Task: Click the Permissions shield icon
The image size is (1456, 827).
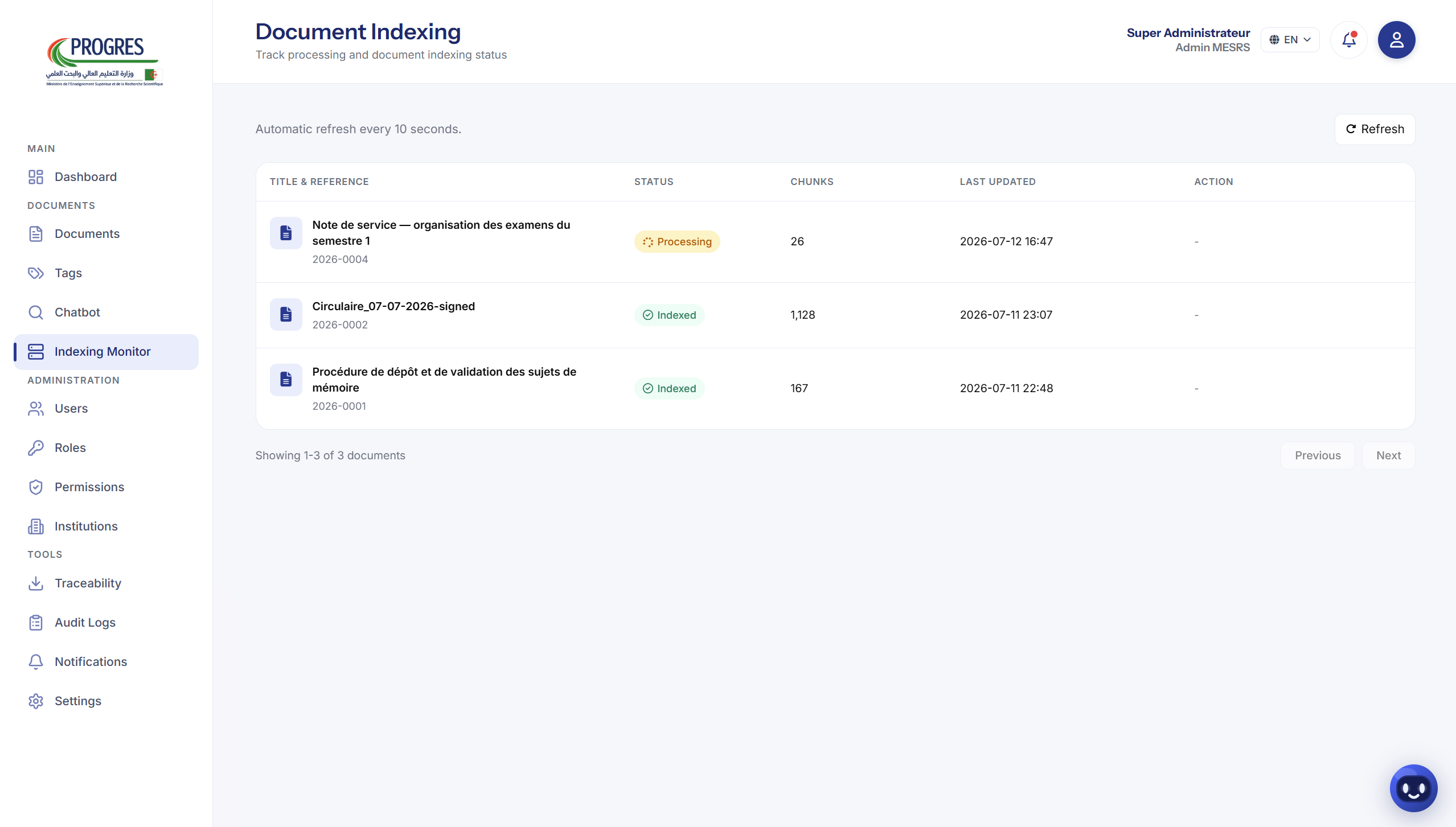Action: pos(36,487)
